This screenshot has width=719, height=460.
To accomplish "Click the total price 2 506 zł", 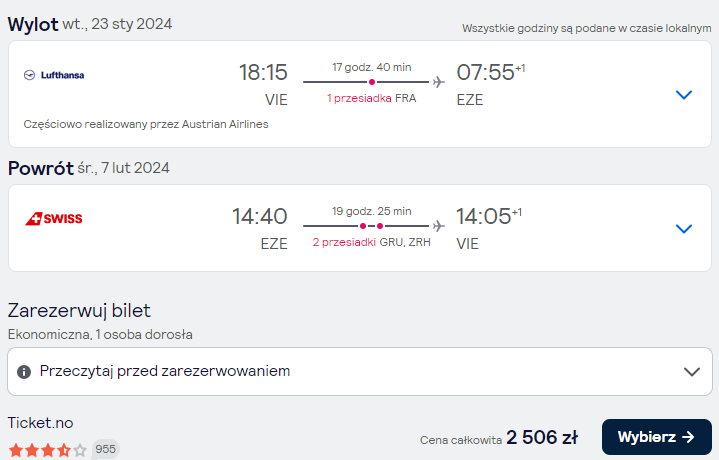I will (x=542, y=438).
